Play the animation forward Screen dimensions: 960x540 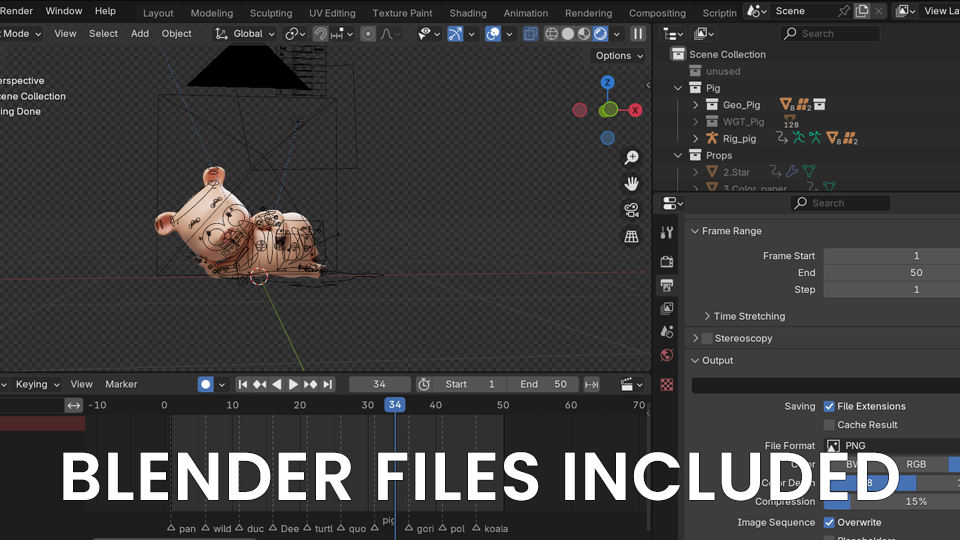293,384
